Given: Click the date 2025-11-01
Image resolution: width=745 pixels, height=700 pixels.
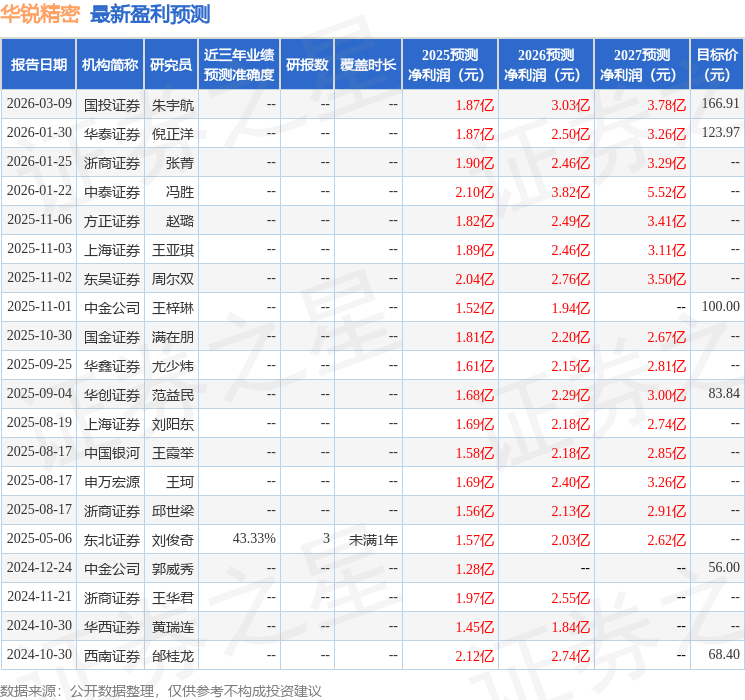Looking at the screenshot, I should tap(39, 307).
